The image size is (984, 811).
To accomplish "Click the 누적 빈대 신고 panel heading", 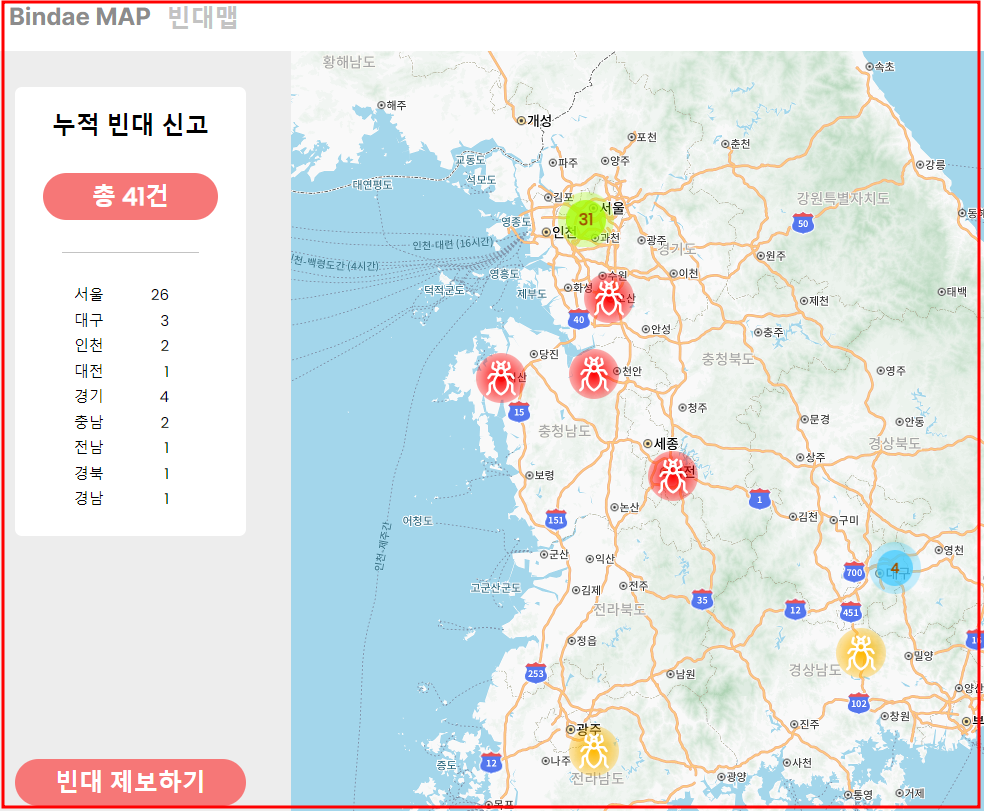I will [x=129, y=124].
